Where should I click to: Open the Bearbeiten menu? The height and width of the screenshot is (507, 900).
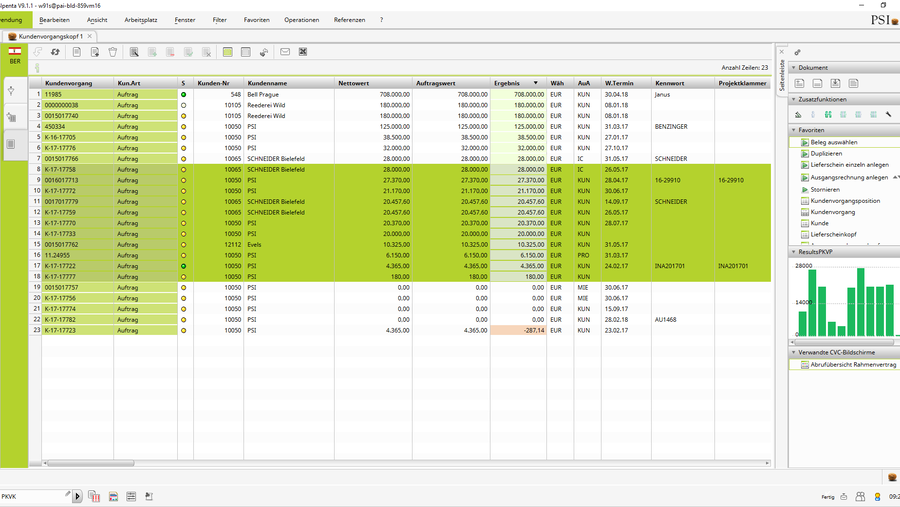tap(55, 20)
